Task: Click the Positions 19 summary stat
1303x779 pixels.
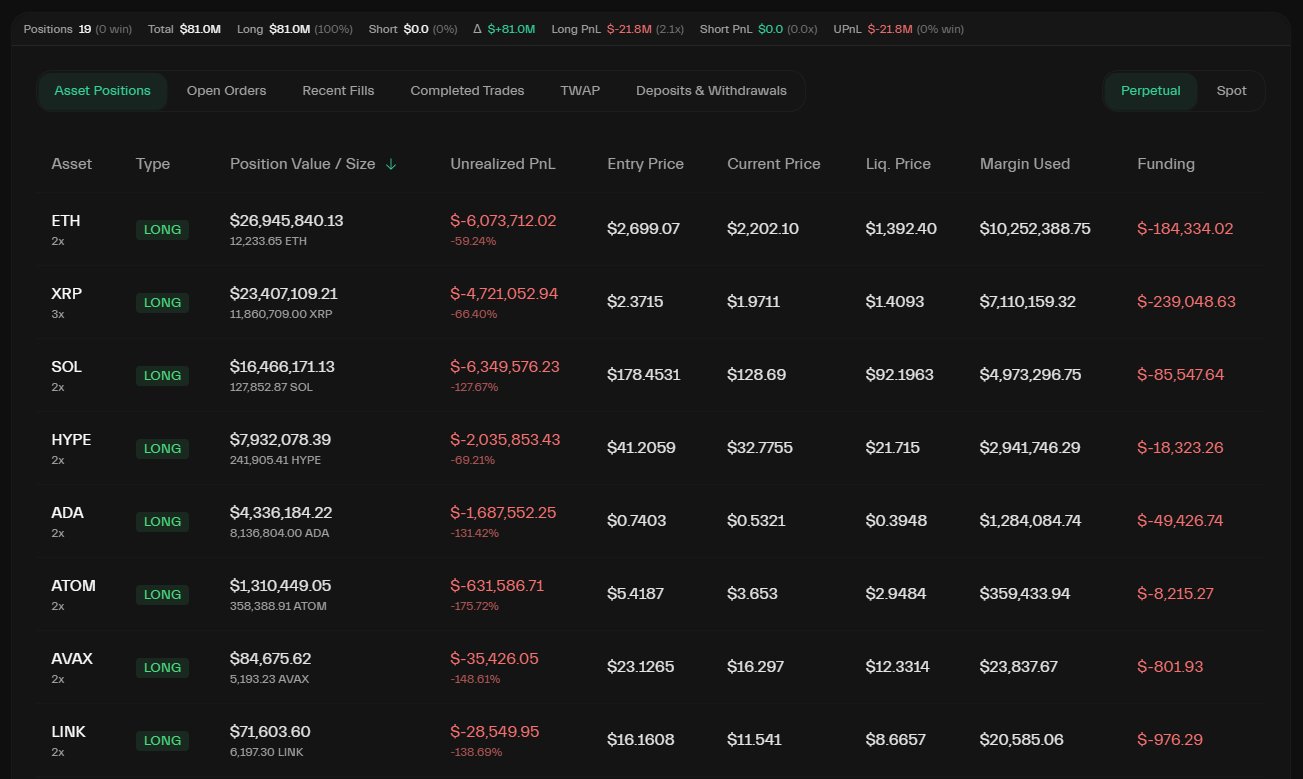Action: point(78,30)
